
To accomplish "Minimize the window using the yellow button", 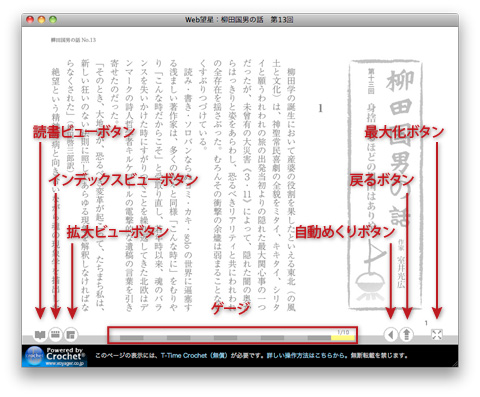I will [x=41, y=20].
